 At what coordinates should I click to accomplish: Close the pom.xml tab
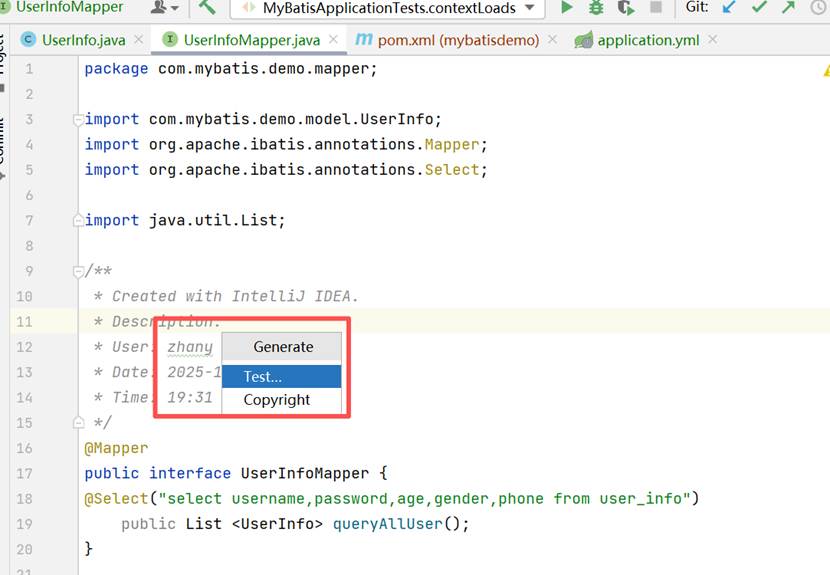tap(552, 39)
